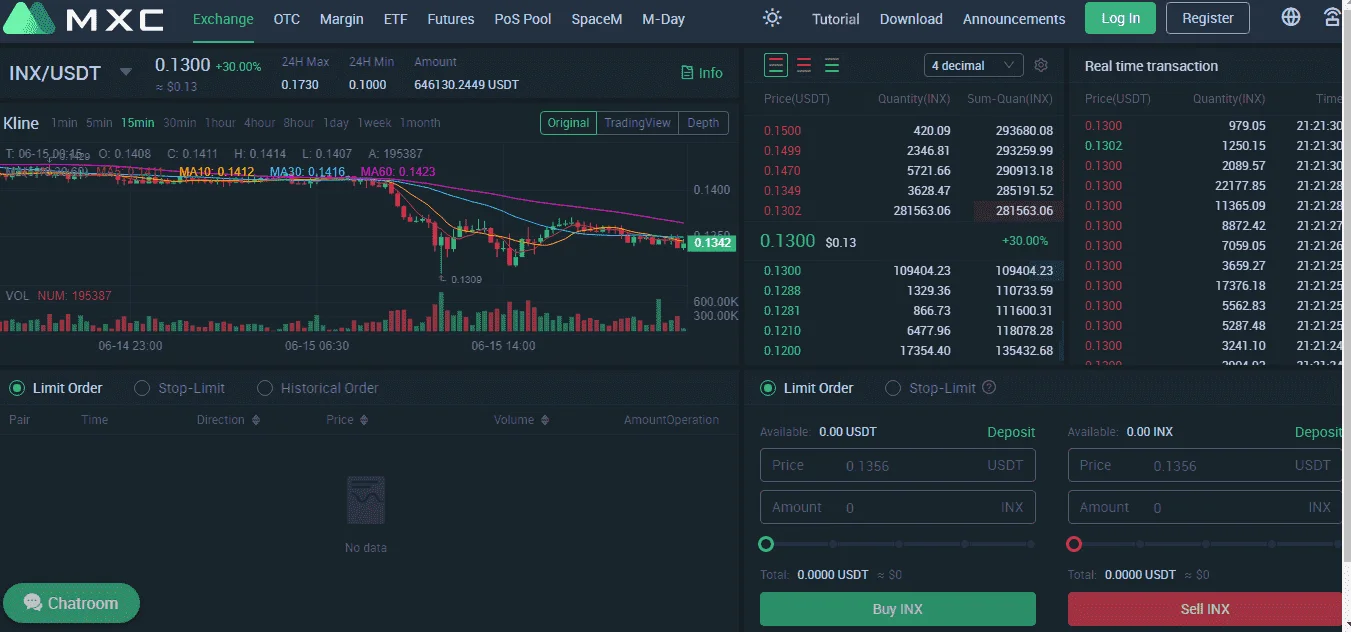Open the Exchange tab
The image size is (1351, 632).
click(223, 19)
